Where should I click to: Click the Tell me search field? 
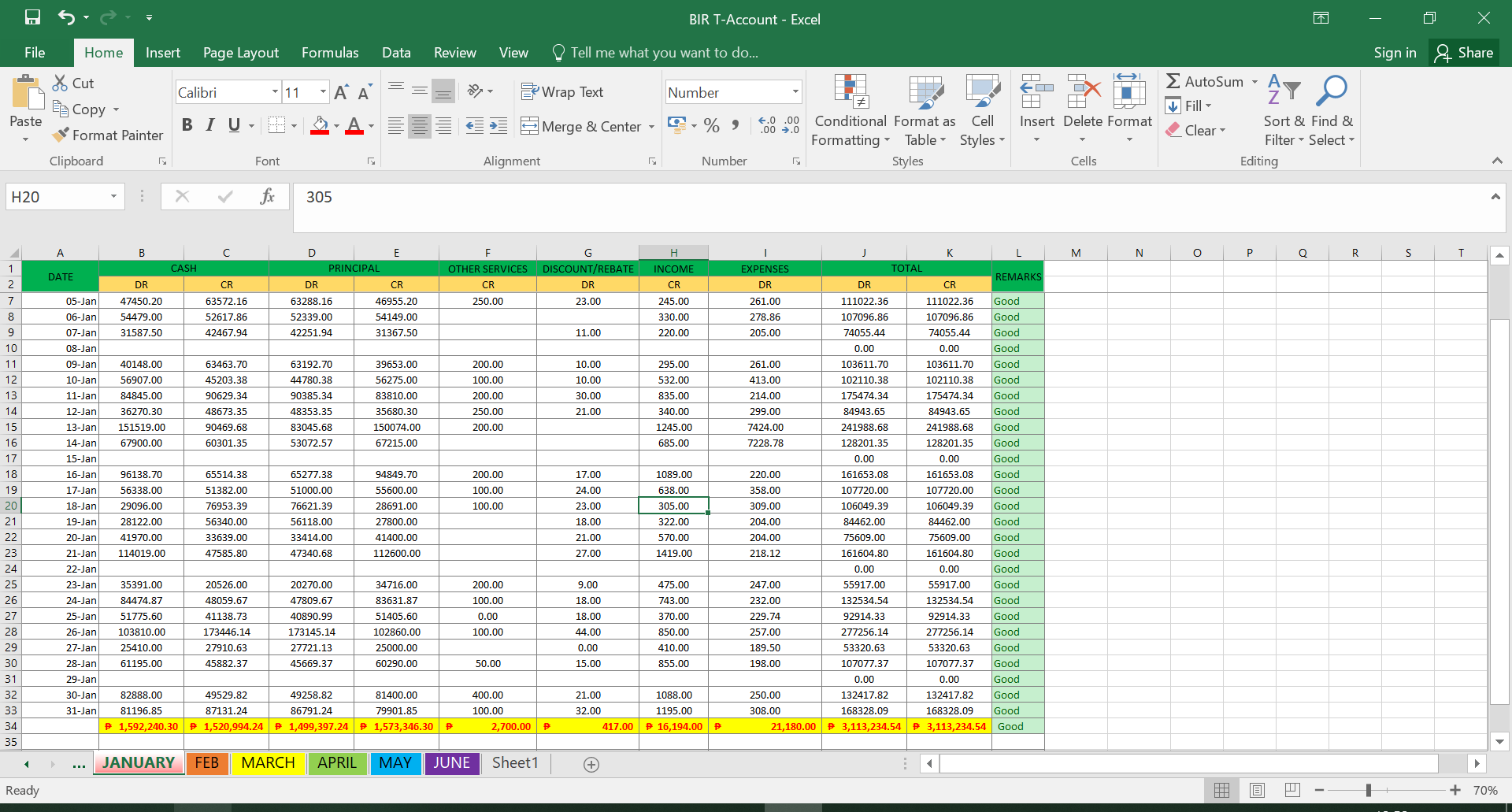click(x=664, y=53)
